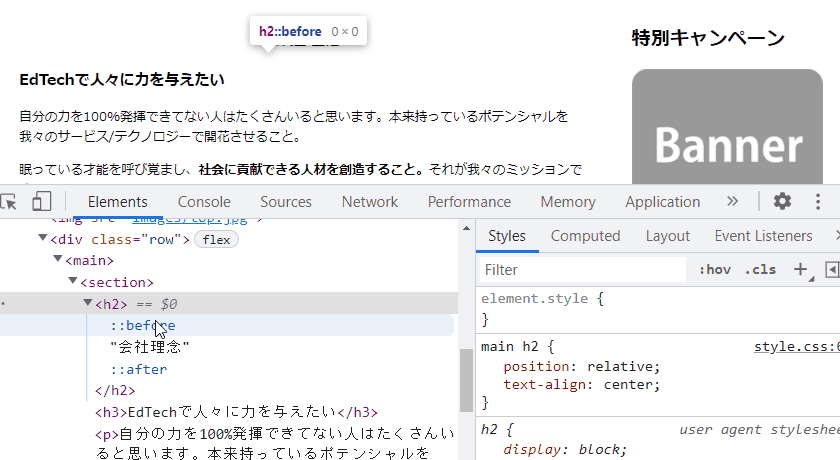Click the 特別キャンペーン heading
The image size is (840, 460).
tap(708, 38)
